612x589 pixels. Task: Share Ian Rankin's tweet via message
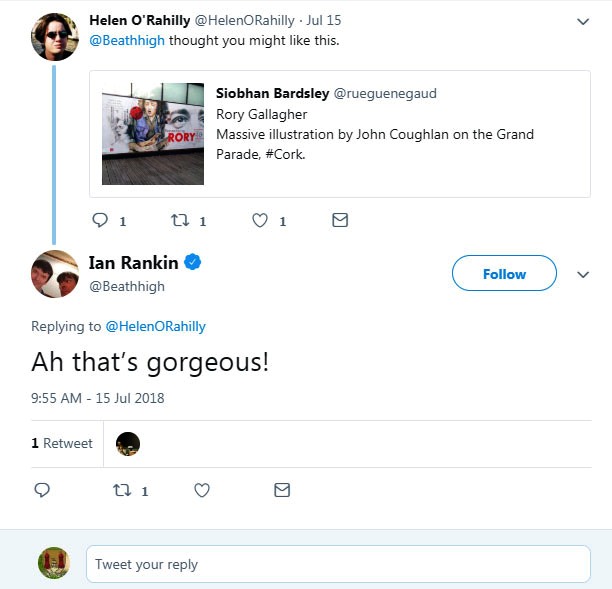pos(282,490)
